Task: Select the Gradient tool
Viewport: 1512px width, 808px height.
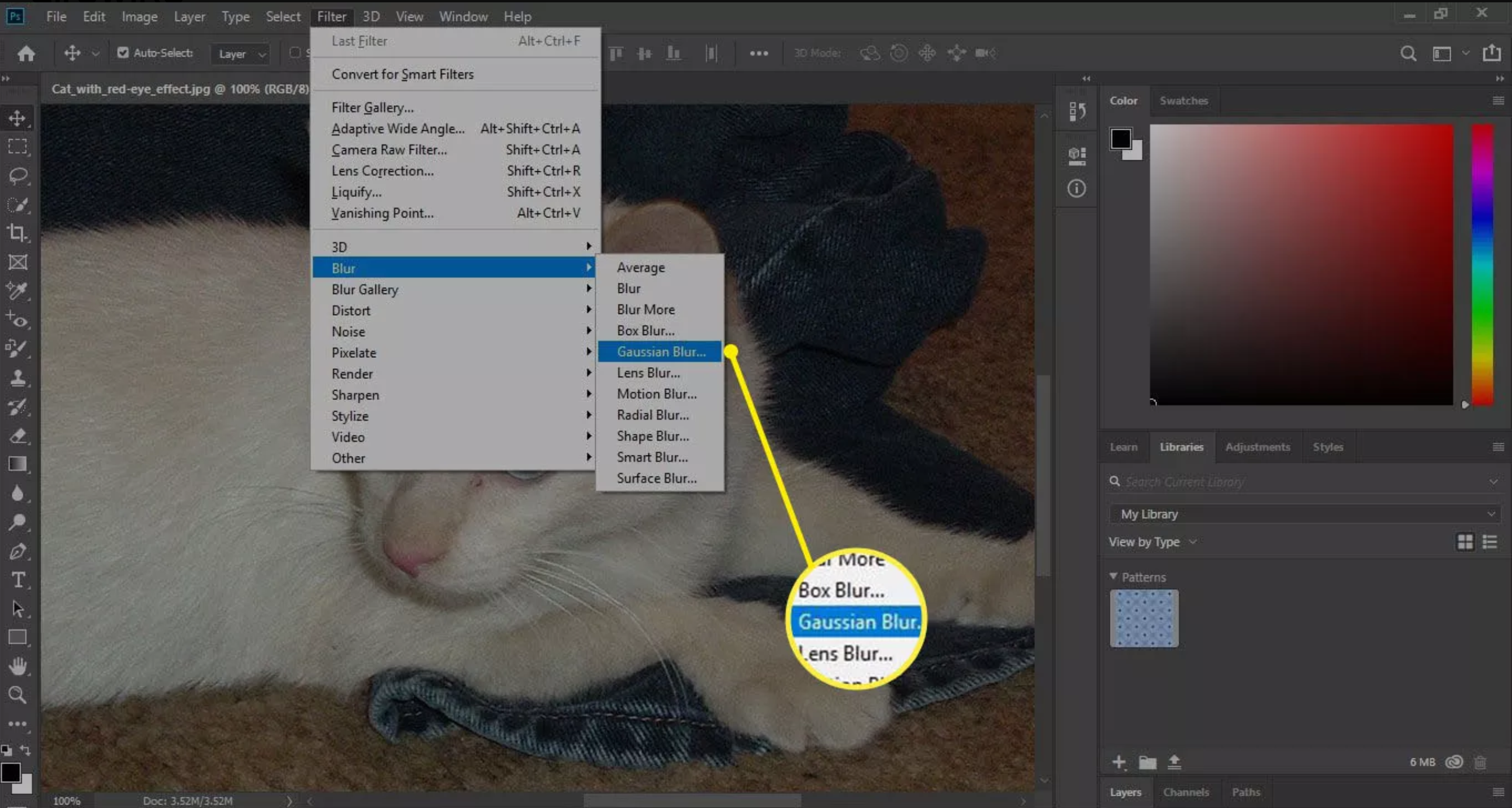Action: click(18, 464)
